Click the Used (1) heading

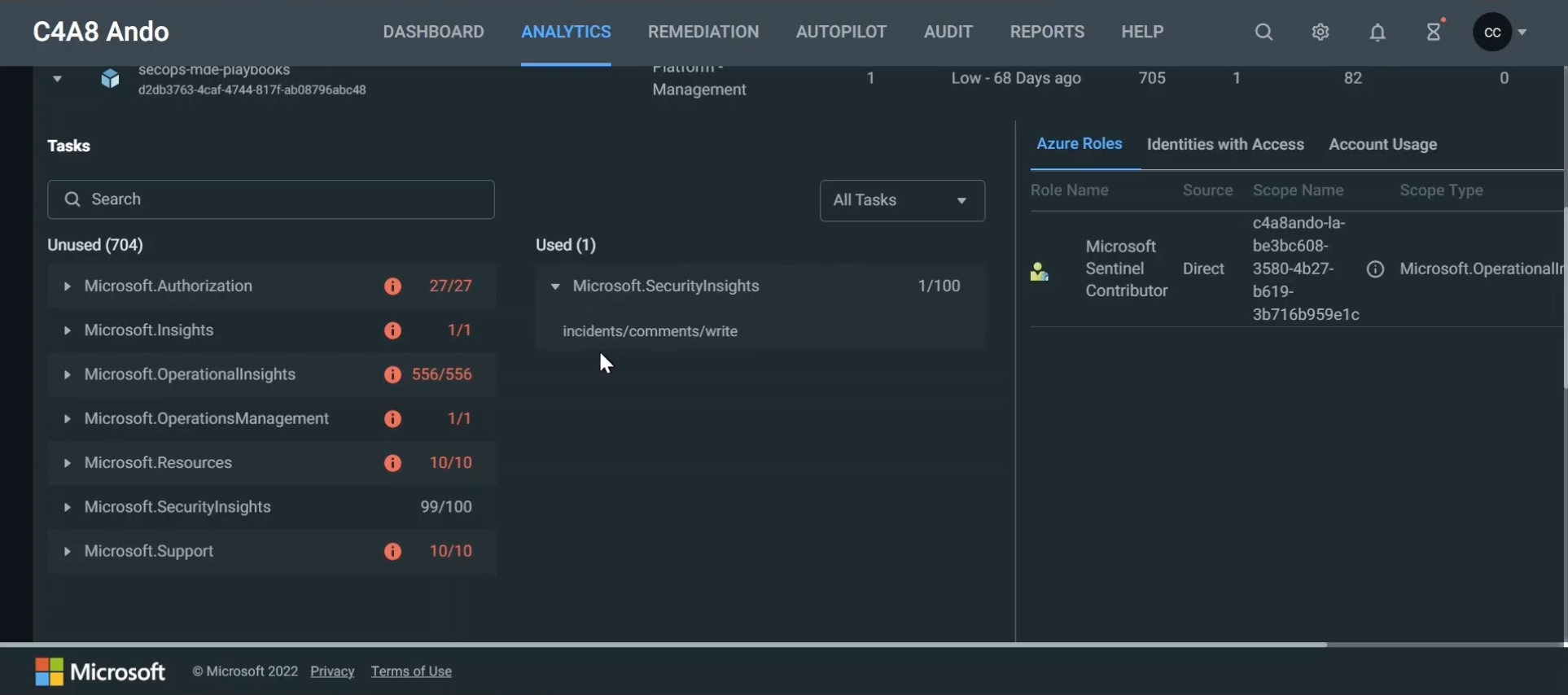(x=566, y=245)
